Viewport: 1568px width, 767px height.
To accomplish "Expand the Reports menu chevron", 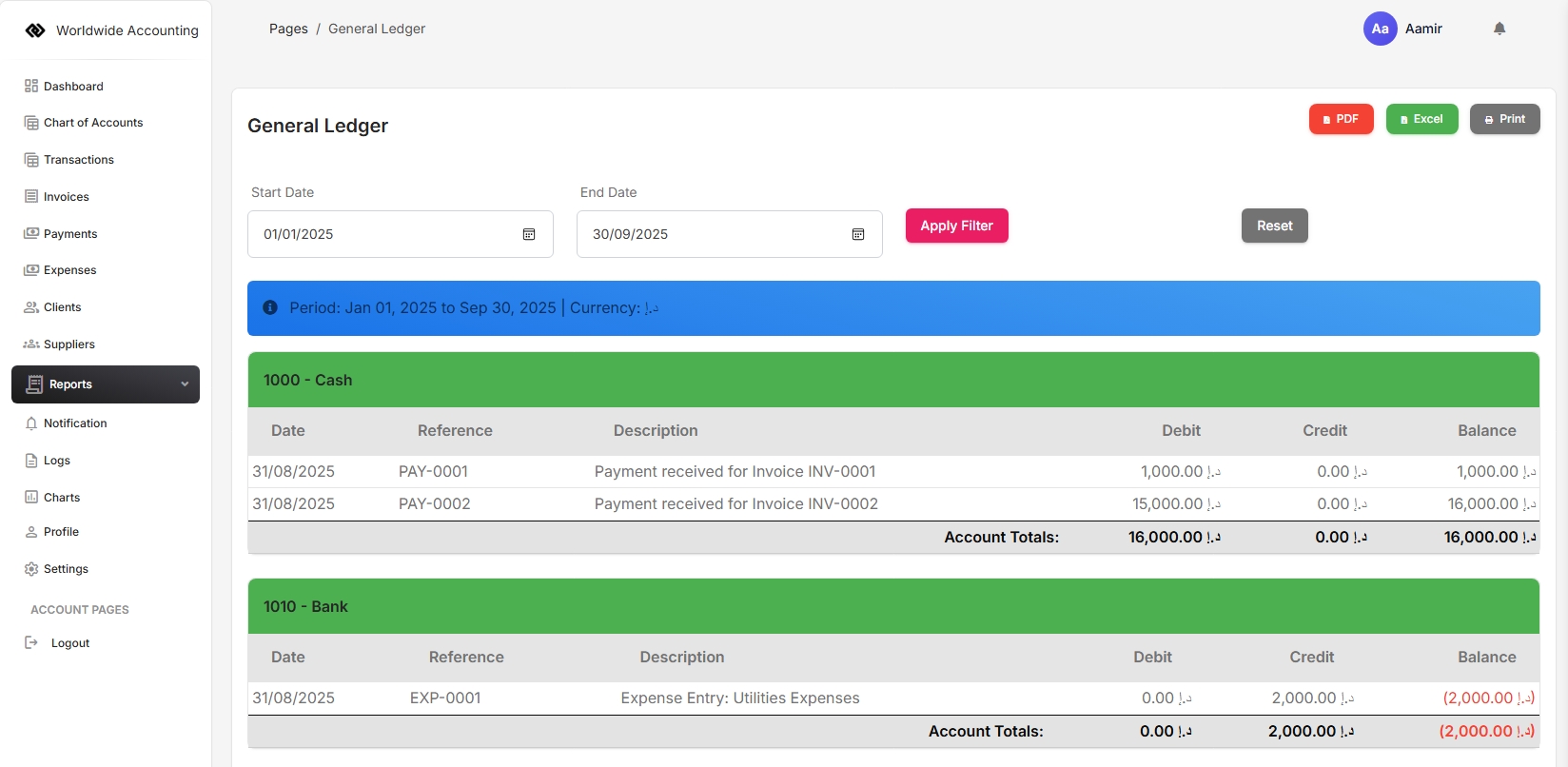I will (x=185, y=384).
